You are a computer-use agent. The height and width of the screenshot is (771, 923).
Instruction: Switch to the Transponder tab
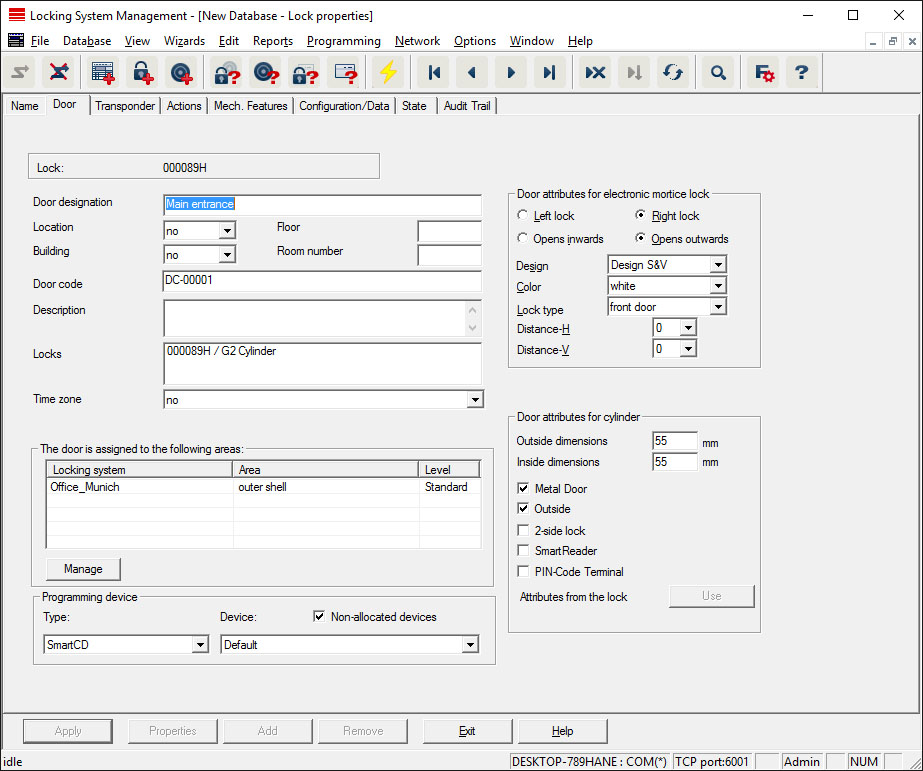pyautogui.click(x=125, y=106)
